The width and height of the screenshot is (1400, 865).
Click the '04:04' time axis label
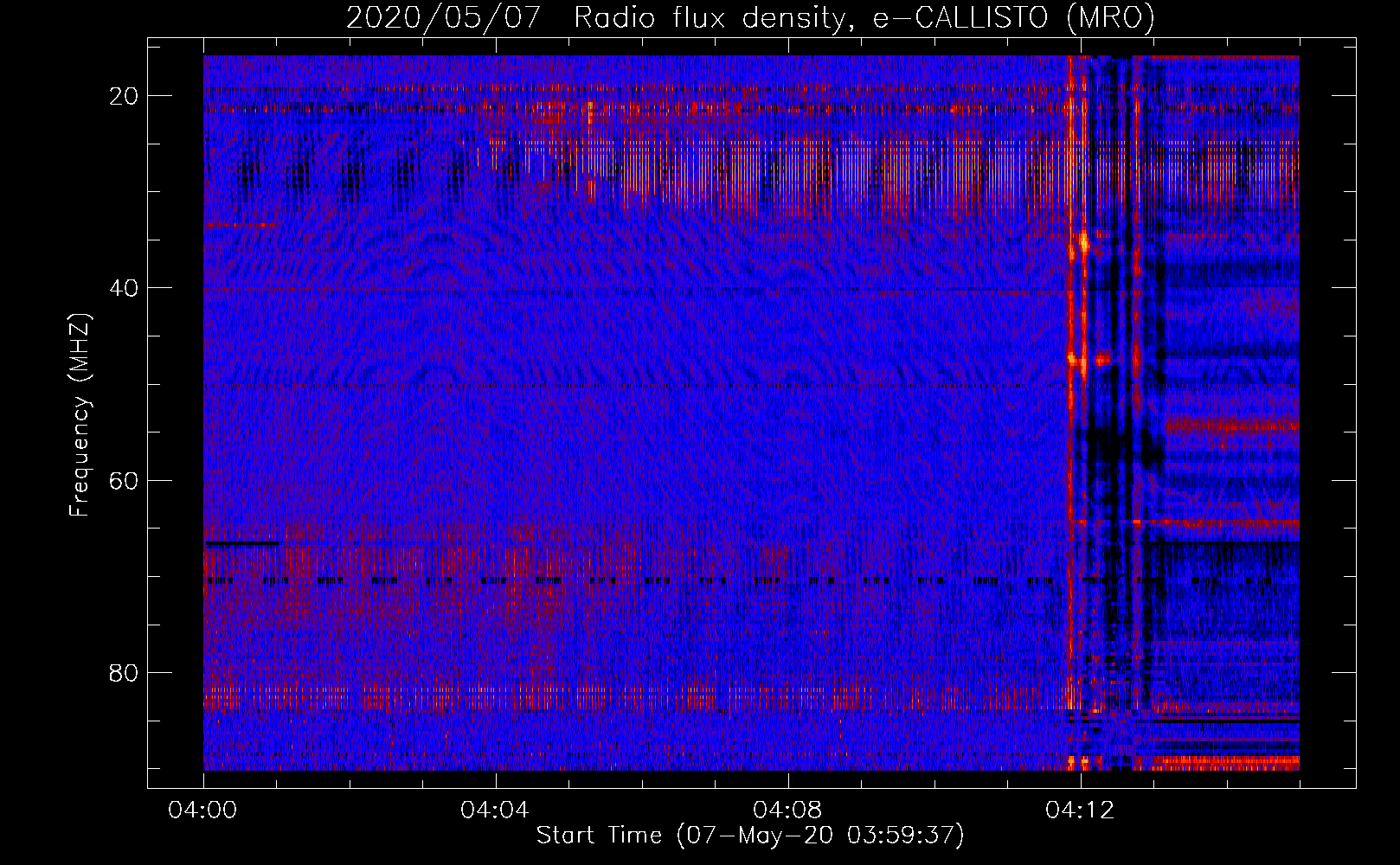(496, 811)
